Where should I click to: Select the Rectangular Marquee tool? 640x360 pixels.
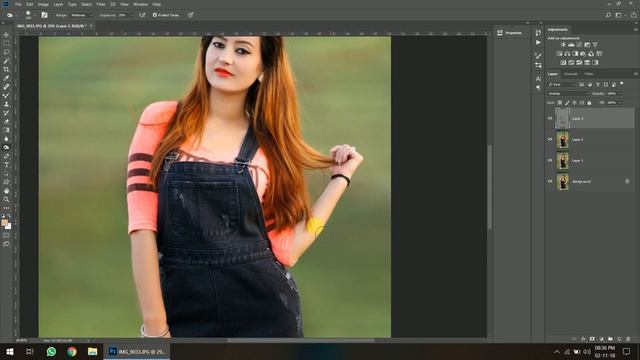(x=6, y=44)
